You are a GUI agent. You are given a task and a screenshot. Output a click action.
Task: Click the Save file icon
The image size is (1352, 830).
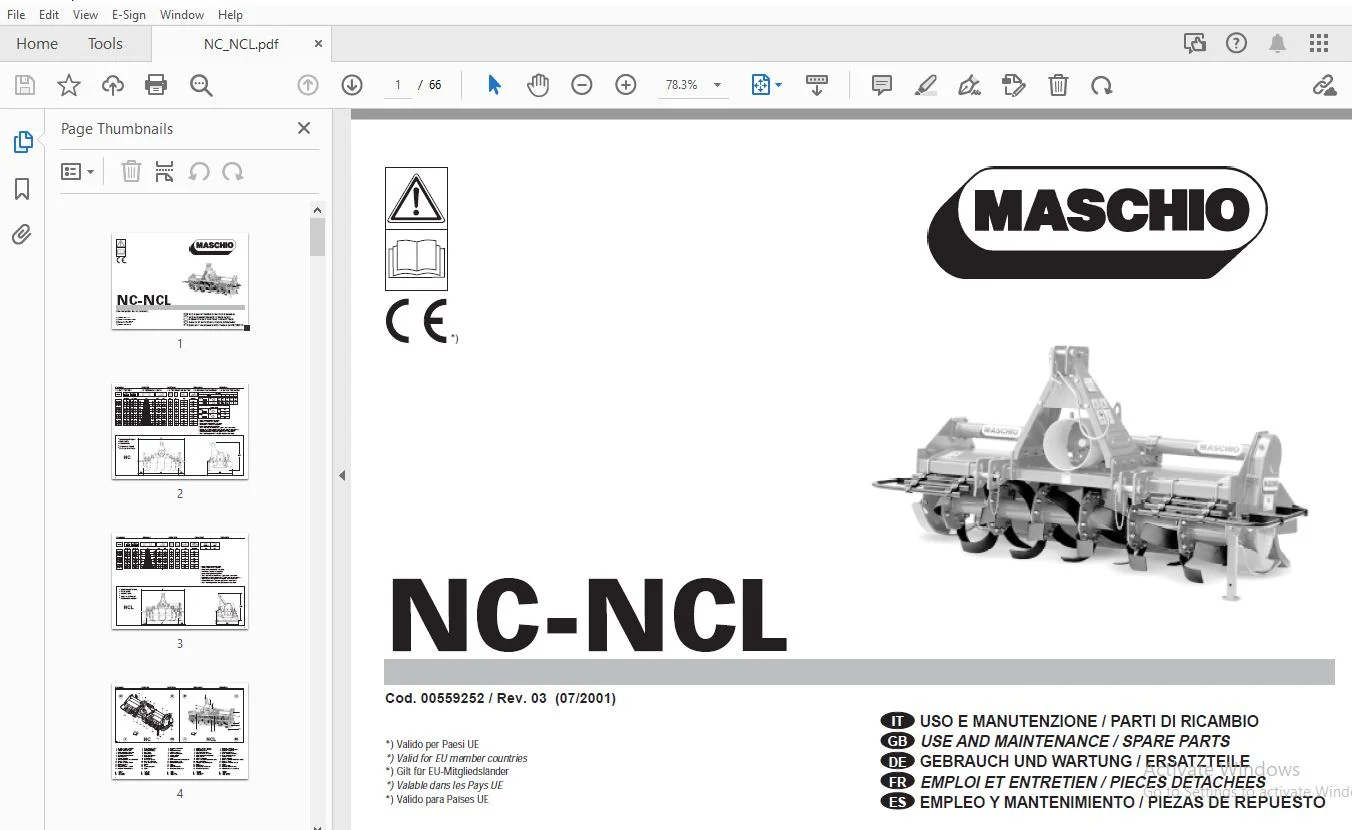tap(25, 86)
